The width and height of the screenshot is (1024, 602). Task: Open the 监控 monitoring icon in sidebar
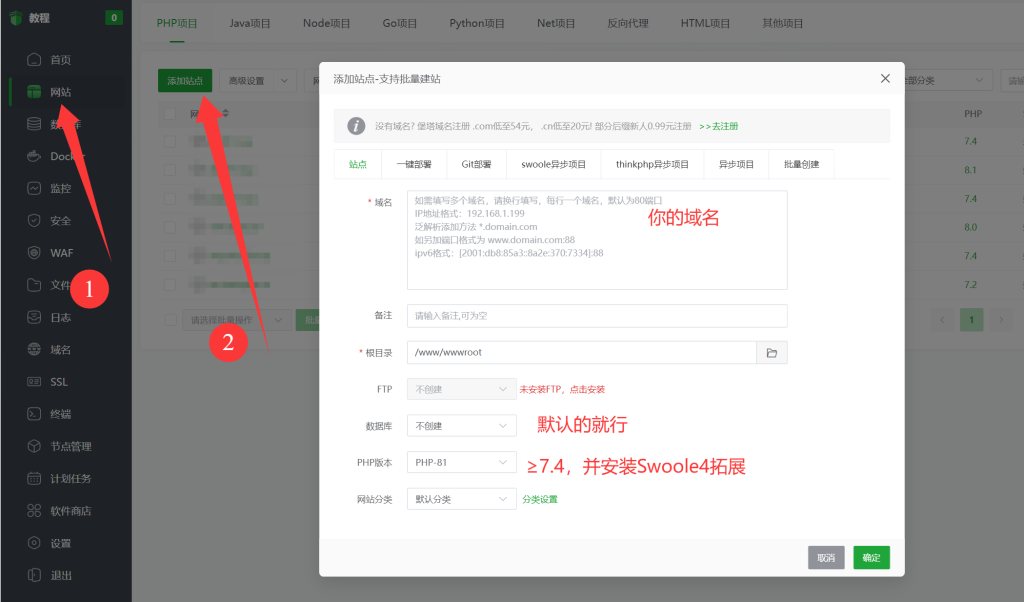(34, 188)
